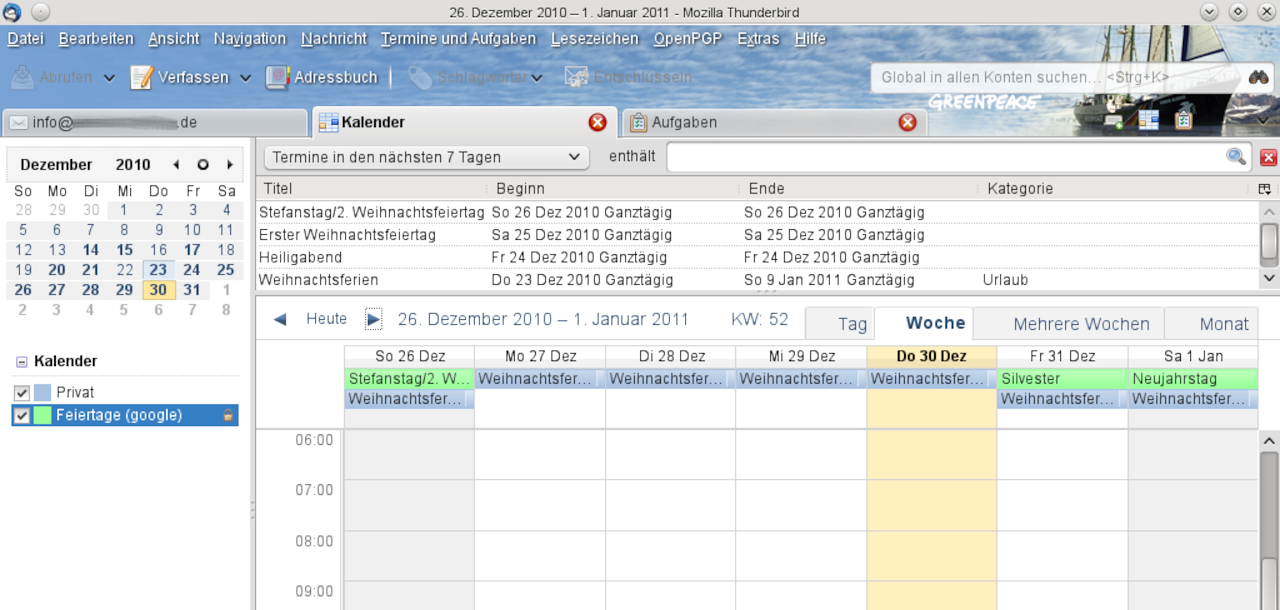Screen dimensions: 1280x610
Task: Sort event list by Kategorie column
Action: 1115,188
